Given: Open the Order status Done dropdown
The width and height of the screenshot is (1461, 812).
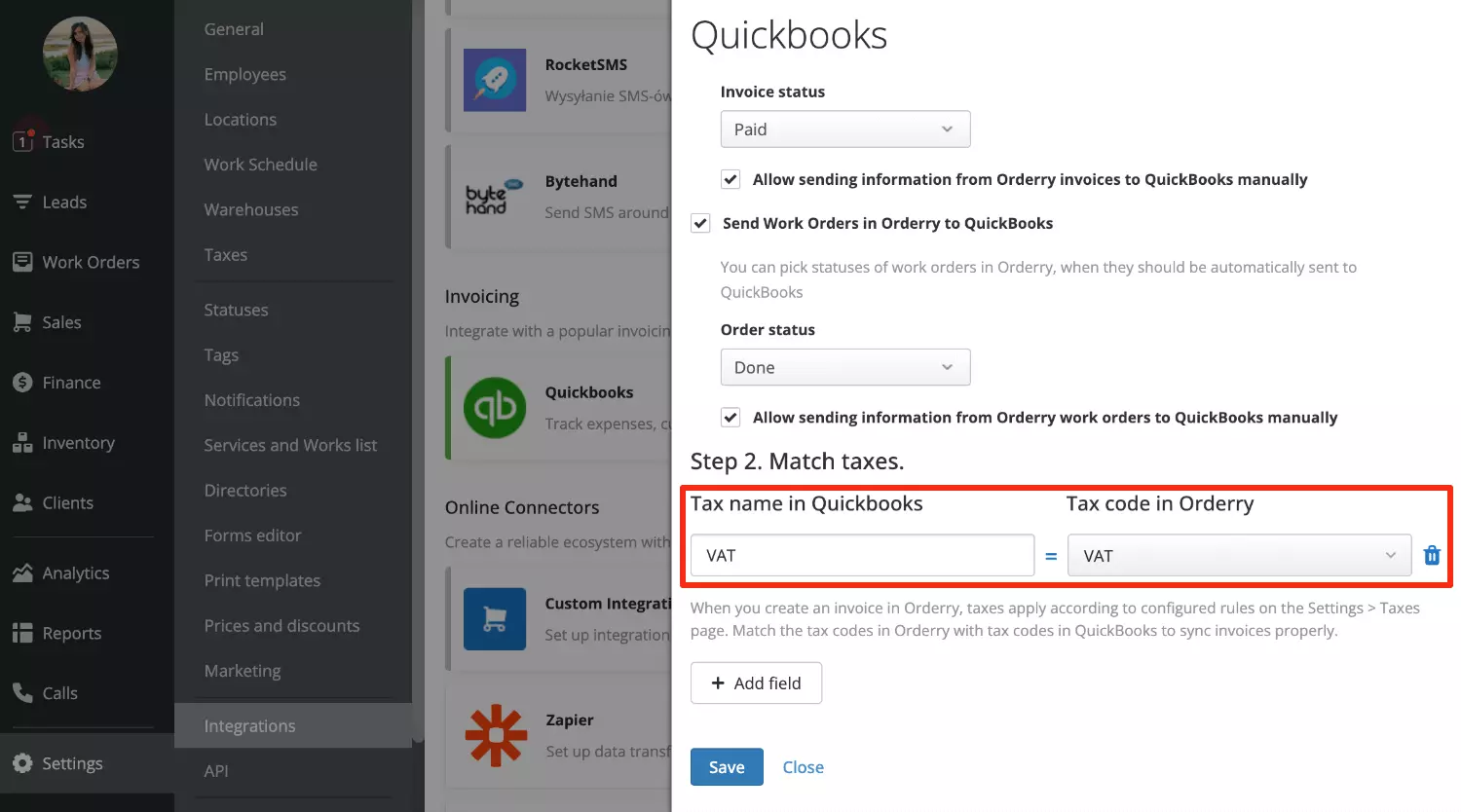Looking at the screenshot, I should [845, 367].
